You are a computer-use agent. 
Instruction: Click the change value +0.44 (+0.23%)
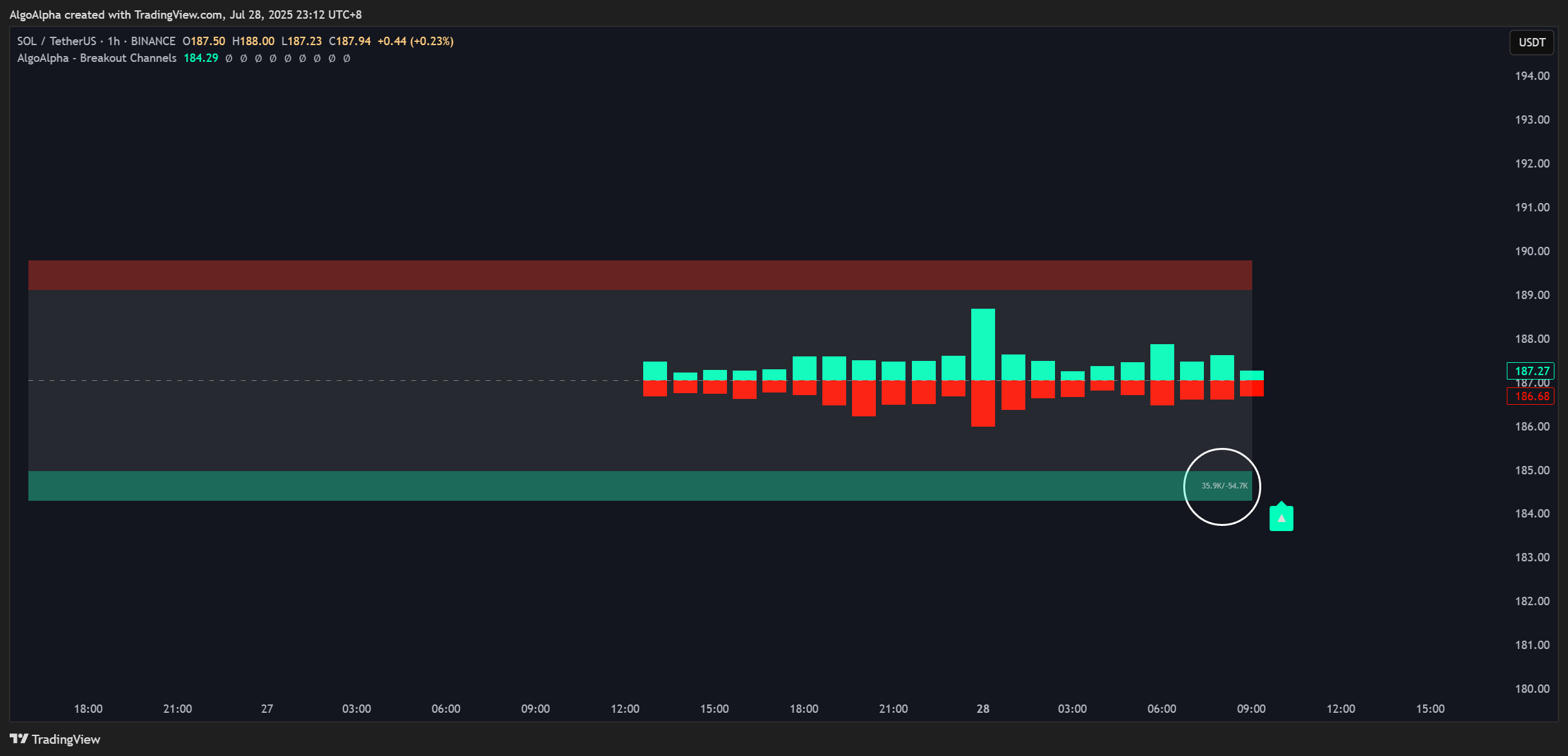click(x=416, y=41)
